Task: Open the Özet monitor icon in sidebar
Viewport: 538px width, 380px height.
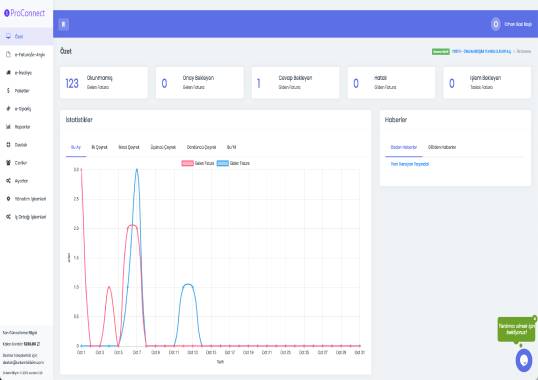Action: (x=9, y=36)
